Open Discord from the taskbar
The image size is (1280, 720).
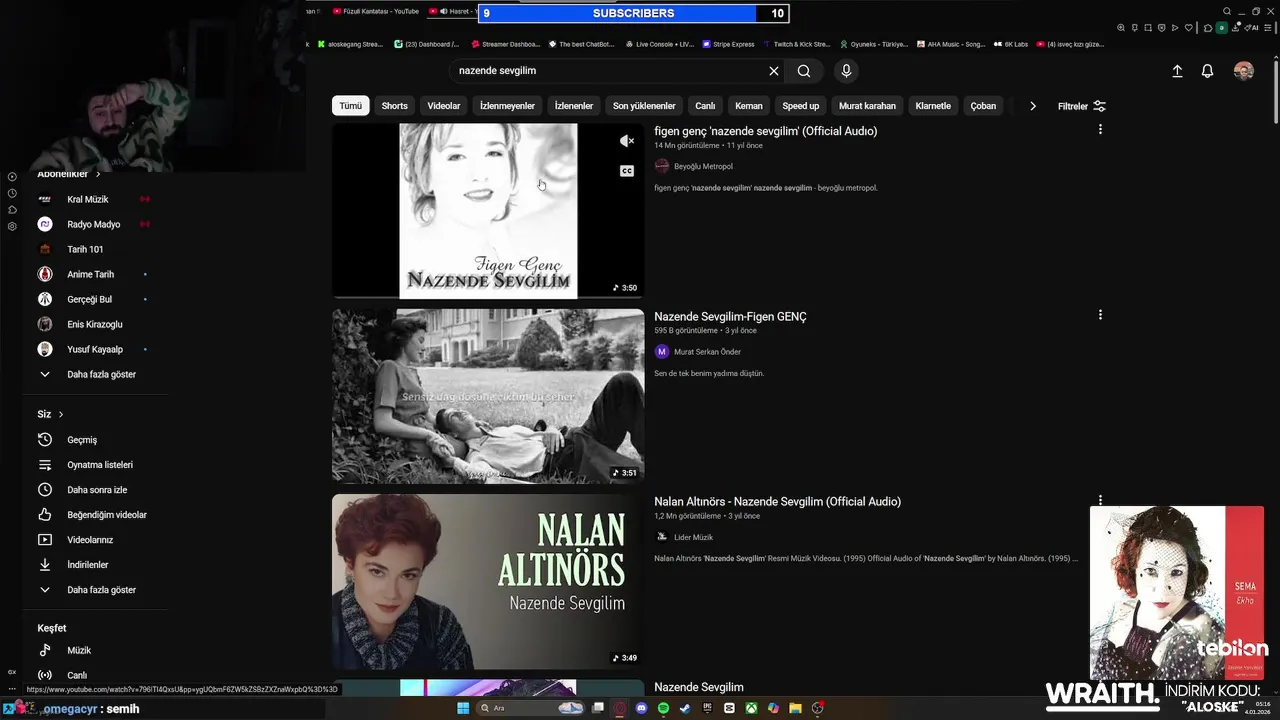point(642,708)
